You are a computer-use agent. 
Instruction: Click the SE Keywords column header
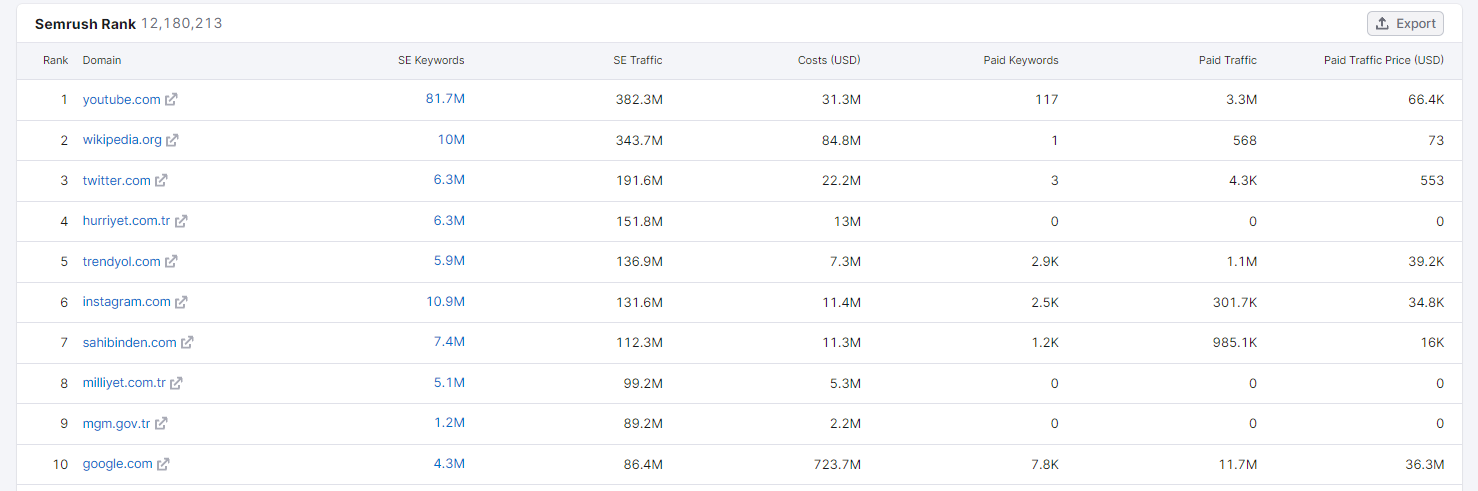(431, 61)
